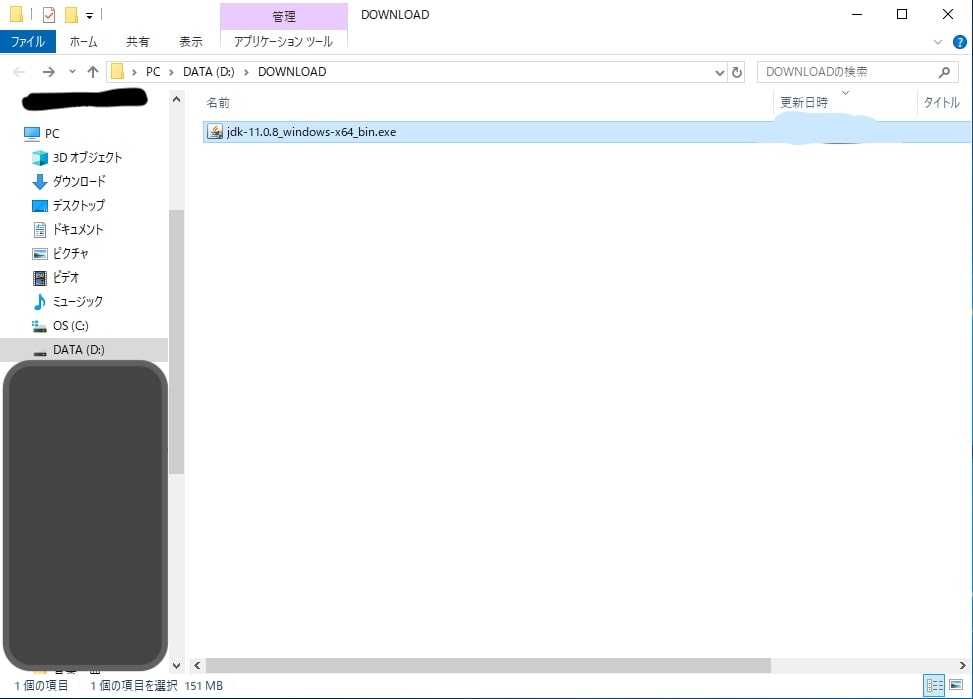Select ミュージック in the navigation pane
Image resolution: width=973 pixels, height=699 pixels.
click(77, 301)
